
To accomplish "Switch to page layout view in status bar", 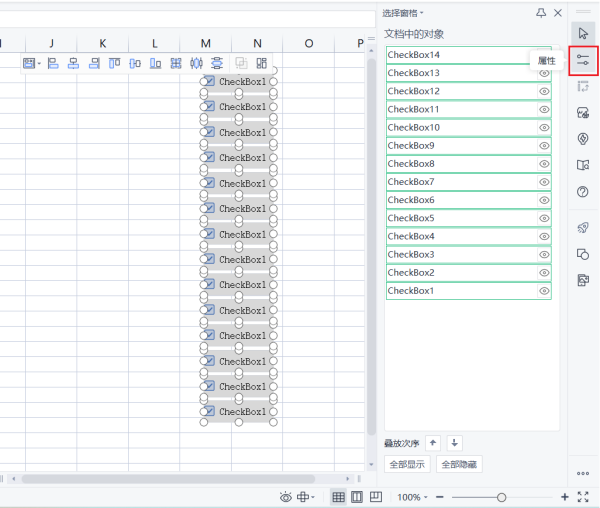I will [357, 497].
